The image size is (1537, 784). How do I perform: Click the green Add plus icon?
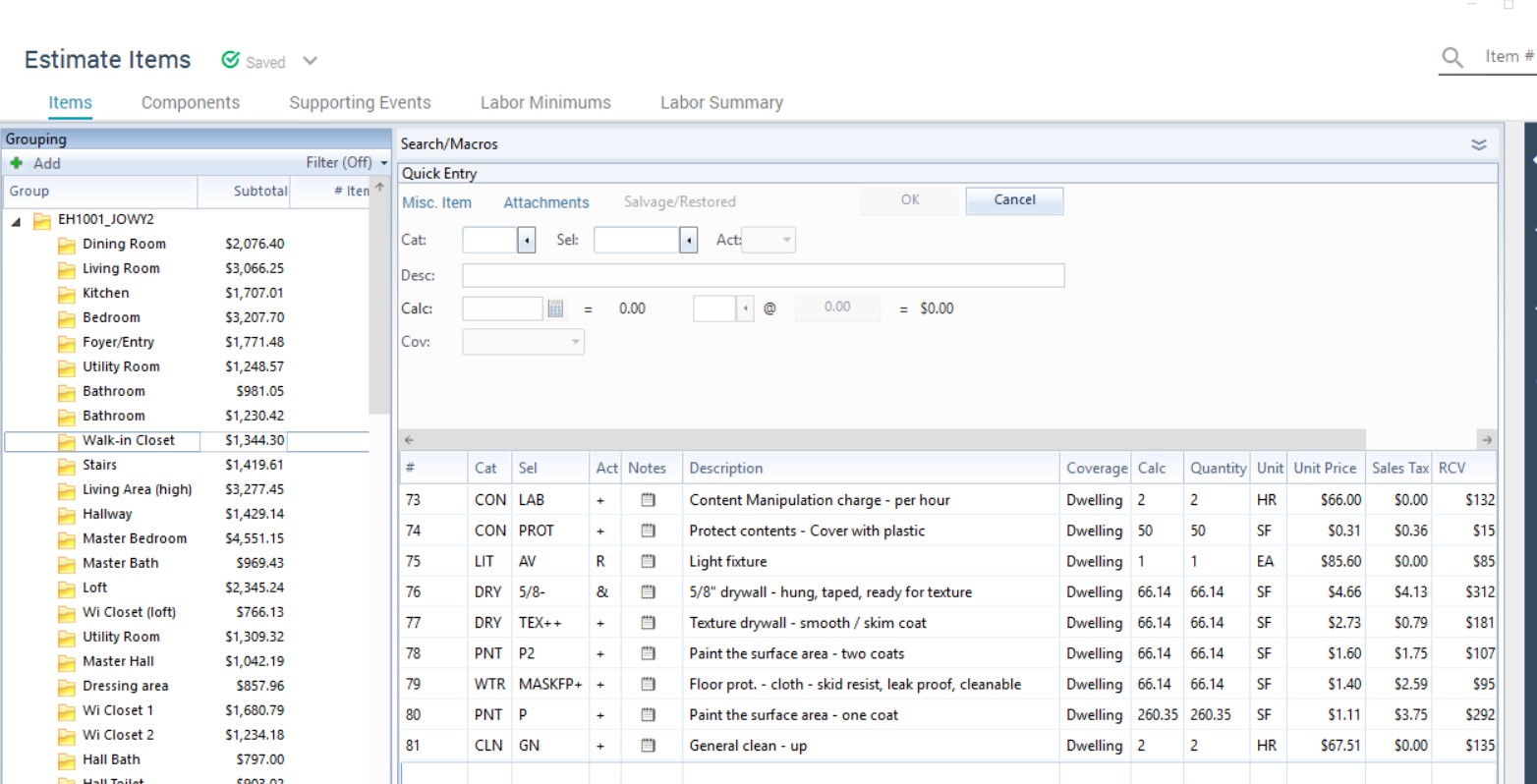click(16, 163)
